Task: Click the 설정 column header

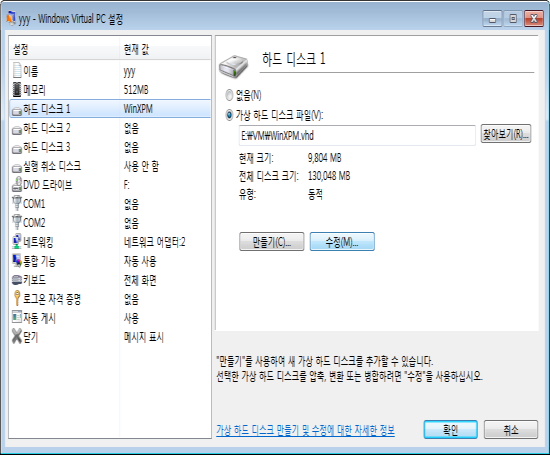Action: 21,49
